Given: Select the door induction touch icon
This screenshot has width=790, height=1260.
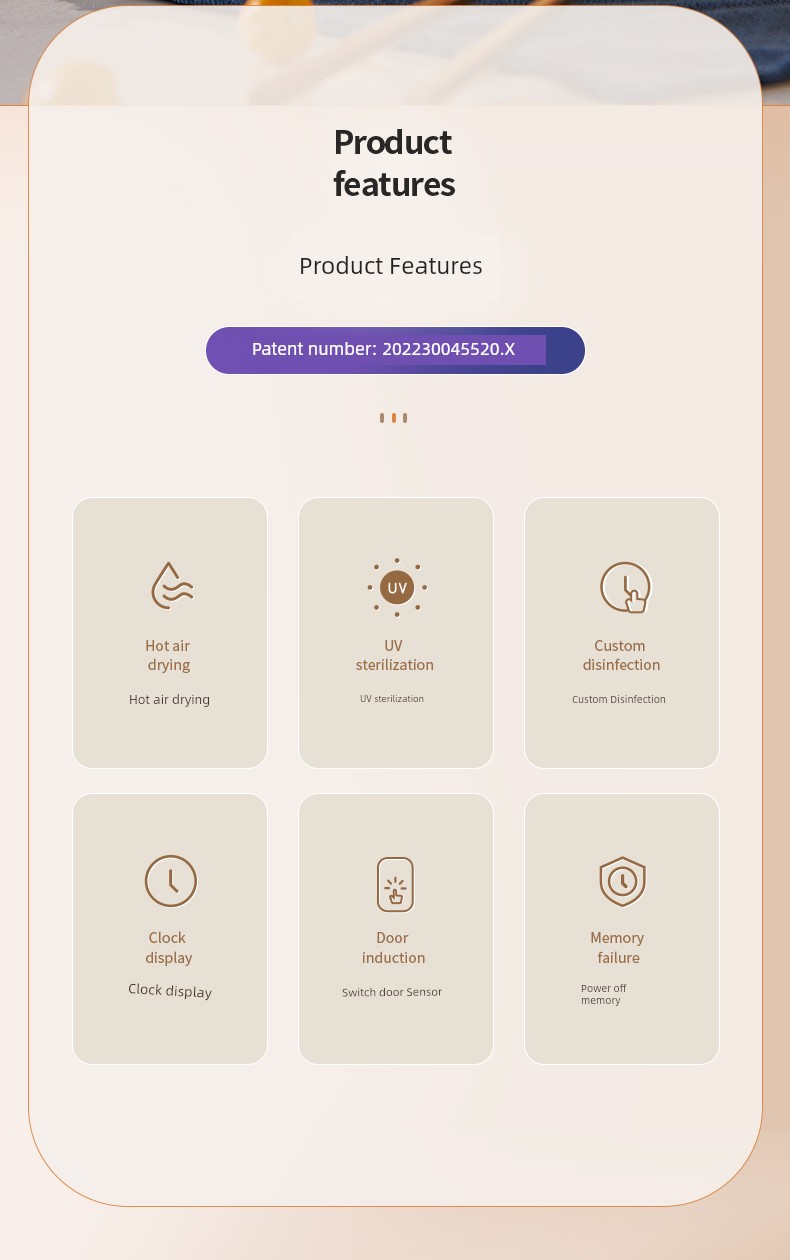Looking at the screenshot, I should [395, 884].
